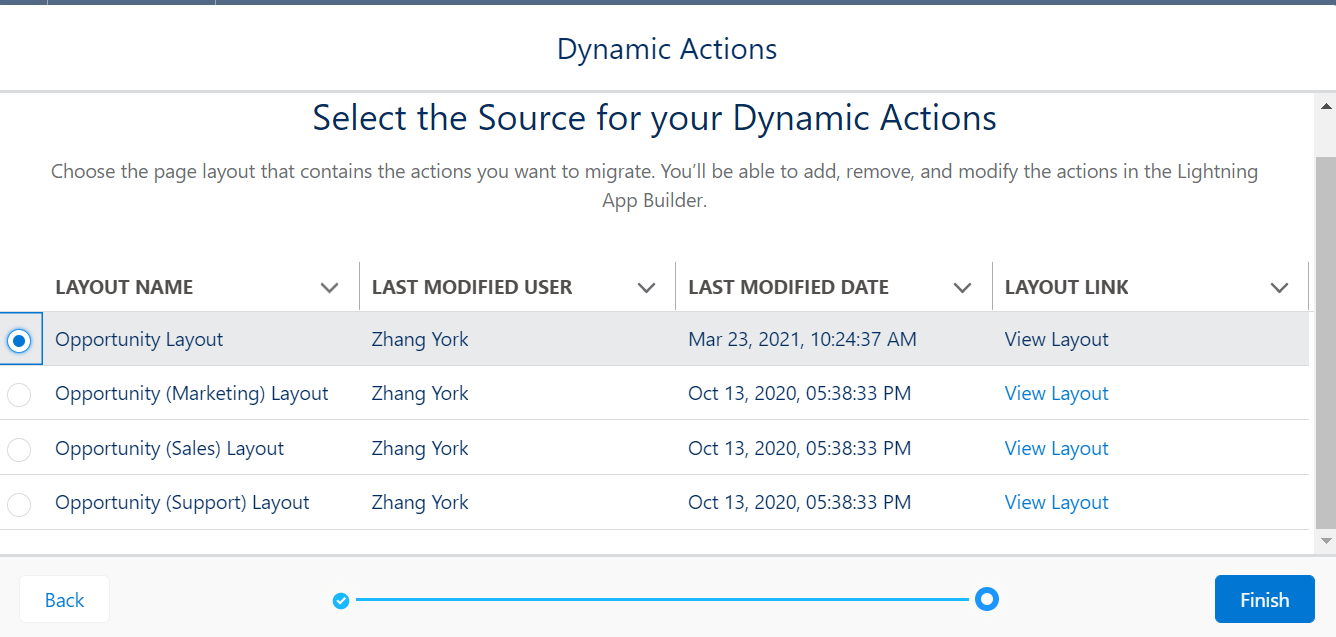Image resolution: width=1336 pixels, height=637 pixels.
Task: Click the Finish button
Action: coord(1264,599)
